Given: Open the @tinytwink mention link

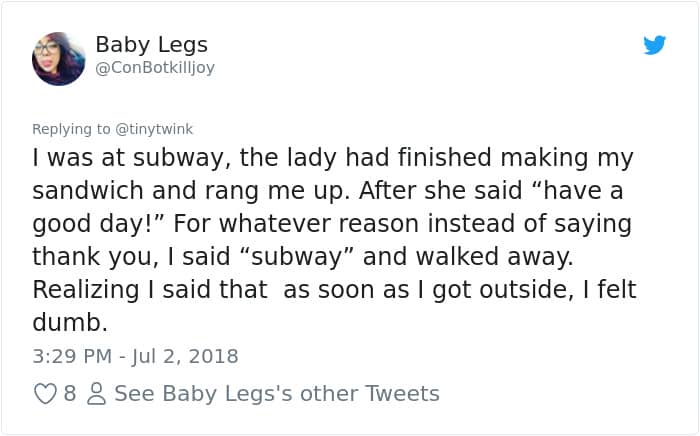Looking at the screenshot, I should [154, 129].
